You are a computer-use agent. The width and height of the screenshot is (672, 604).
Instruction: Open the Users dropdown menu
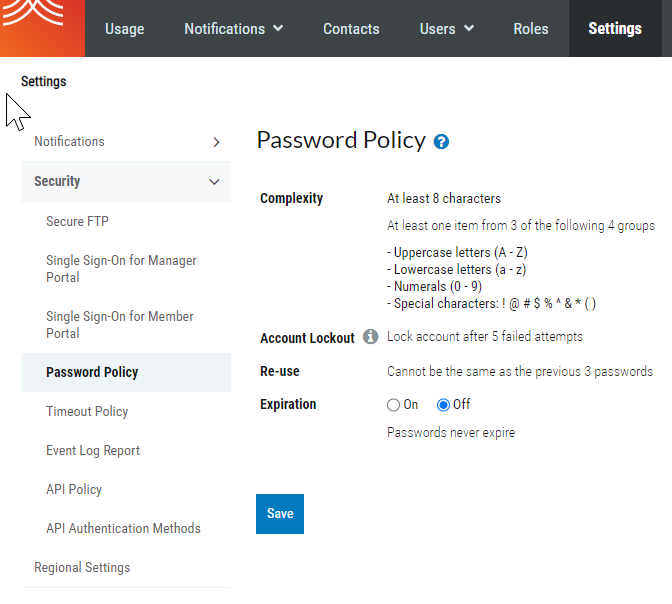click(x=447, y=29)
